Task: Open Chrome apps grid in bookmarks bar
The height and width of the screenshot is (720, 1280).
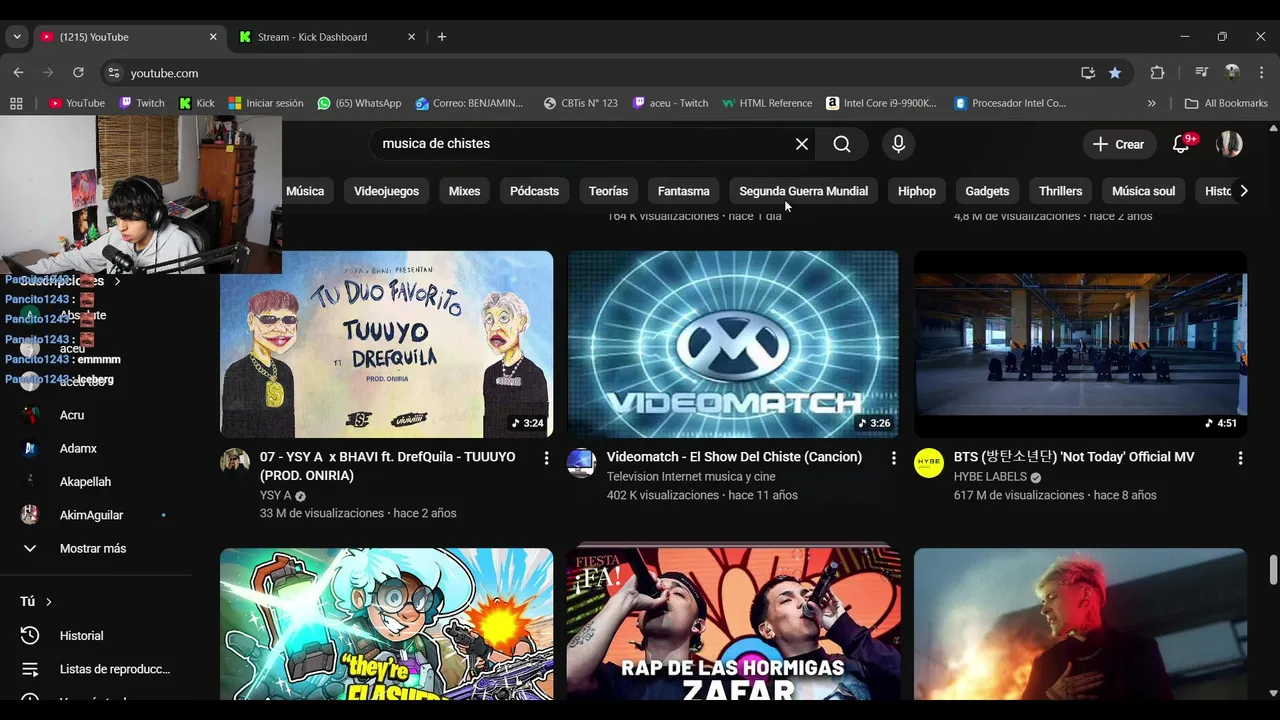Action: point(16,103)
